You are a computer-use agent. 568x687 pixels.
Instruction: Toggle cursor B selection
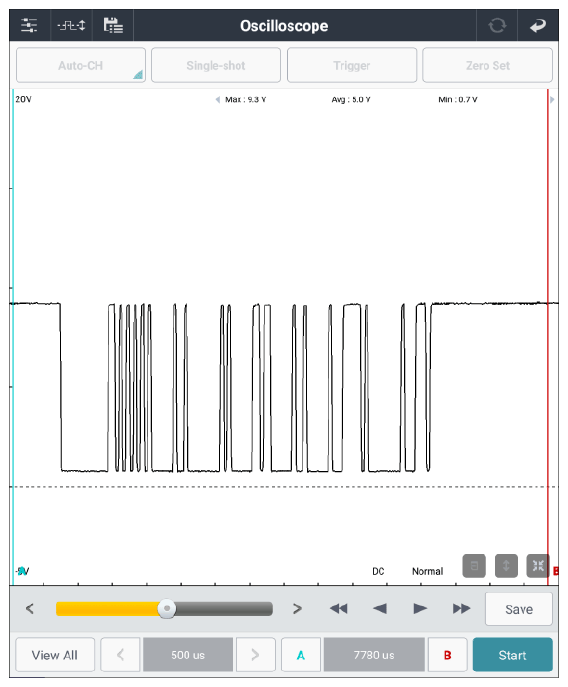pos(447,655)
